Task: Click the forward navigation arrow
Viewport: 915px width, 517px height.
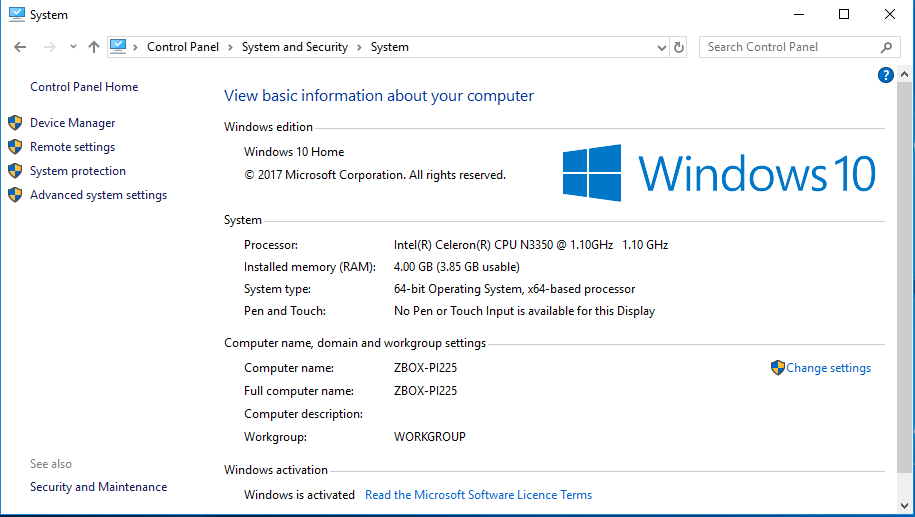Action: [x=50, y=47]
